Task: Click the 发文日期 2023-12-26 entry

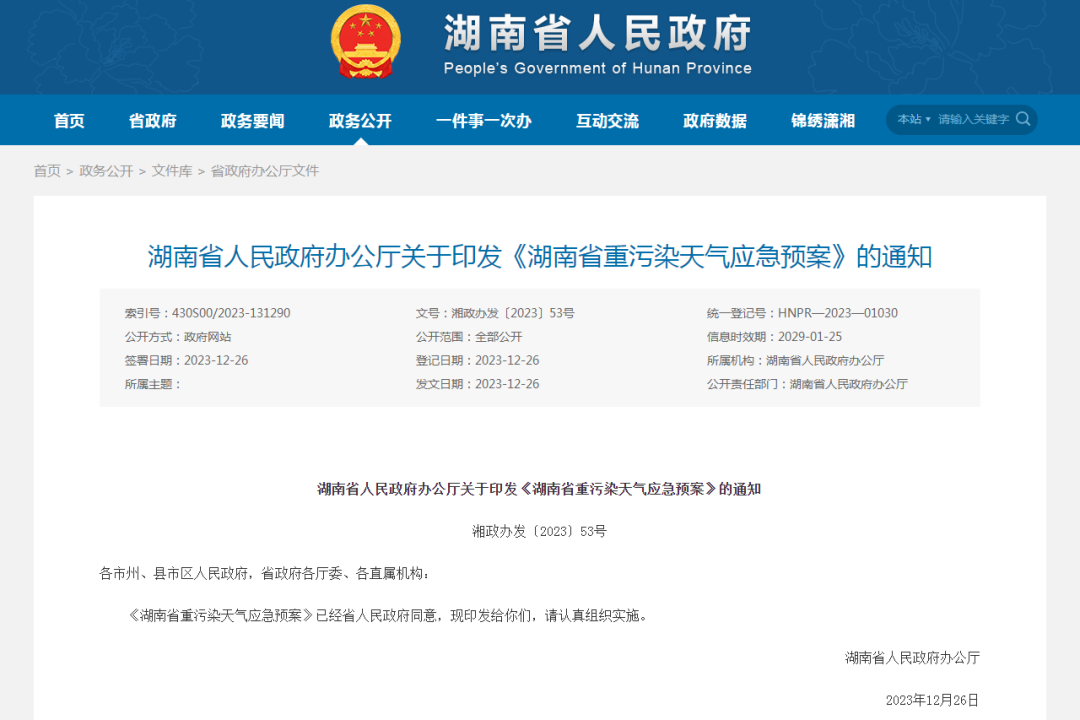Action: [477, 384]
